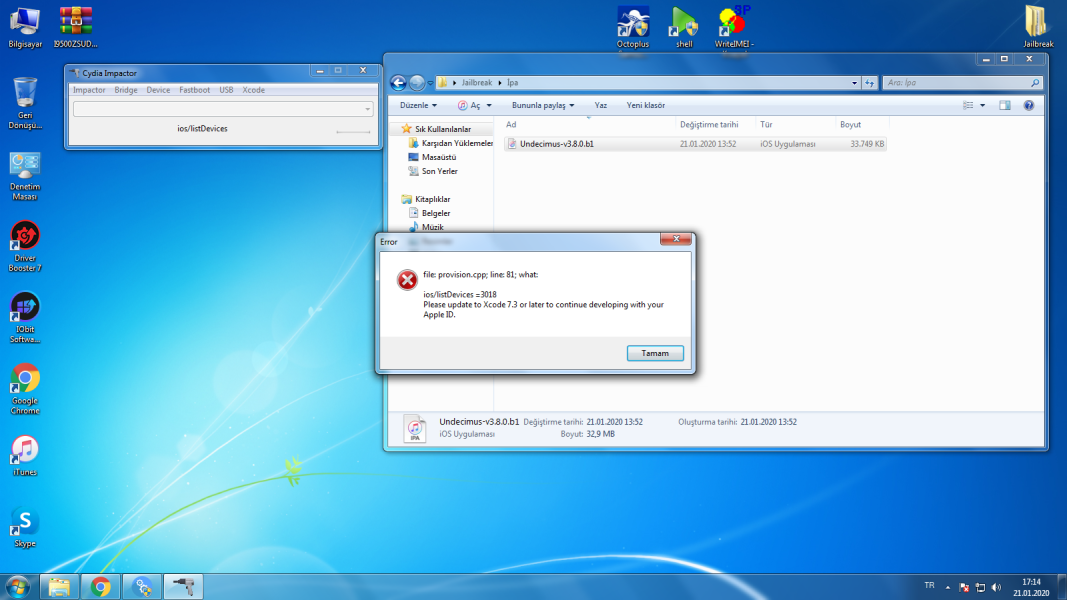Select the Undecimus-v3.8.0.b1 file
This screenshot has width=1067, height=600.
click(x=556, y=144)
